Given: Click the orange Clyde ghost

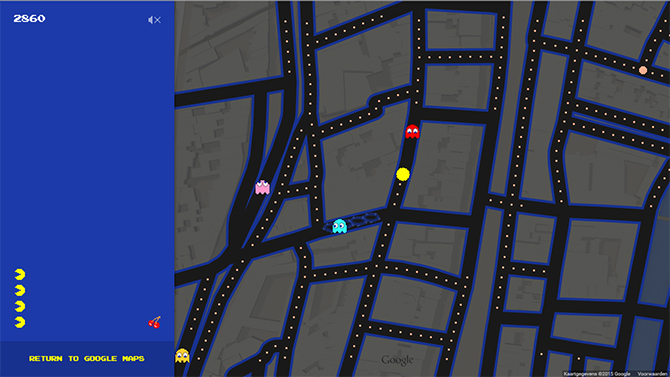Looking at the screenshot, I should [182, 356].
